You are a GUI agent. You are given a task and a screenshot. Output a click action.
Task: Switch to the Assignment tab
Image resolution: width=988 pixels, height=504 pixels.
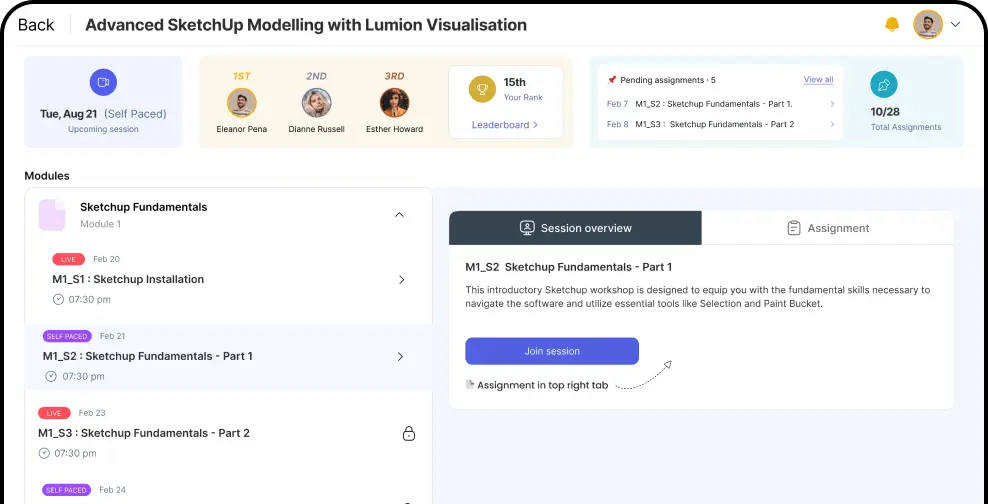827,228
